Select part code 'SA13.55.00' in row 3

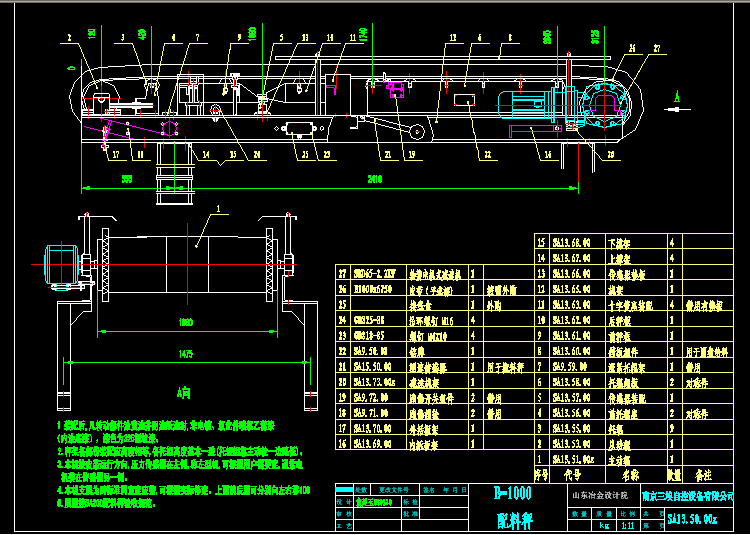(571, 429)
